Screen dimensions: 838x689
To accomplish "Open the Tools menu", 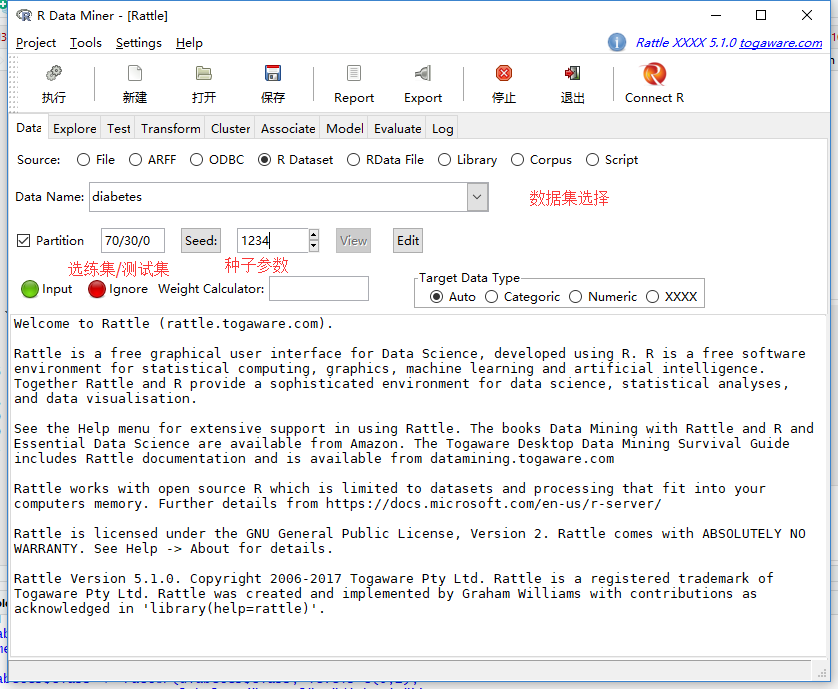I will [x=86, y=43].
